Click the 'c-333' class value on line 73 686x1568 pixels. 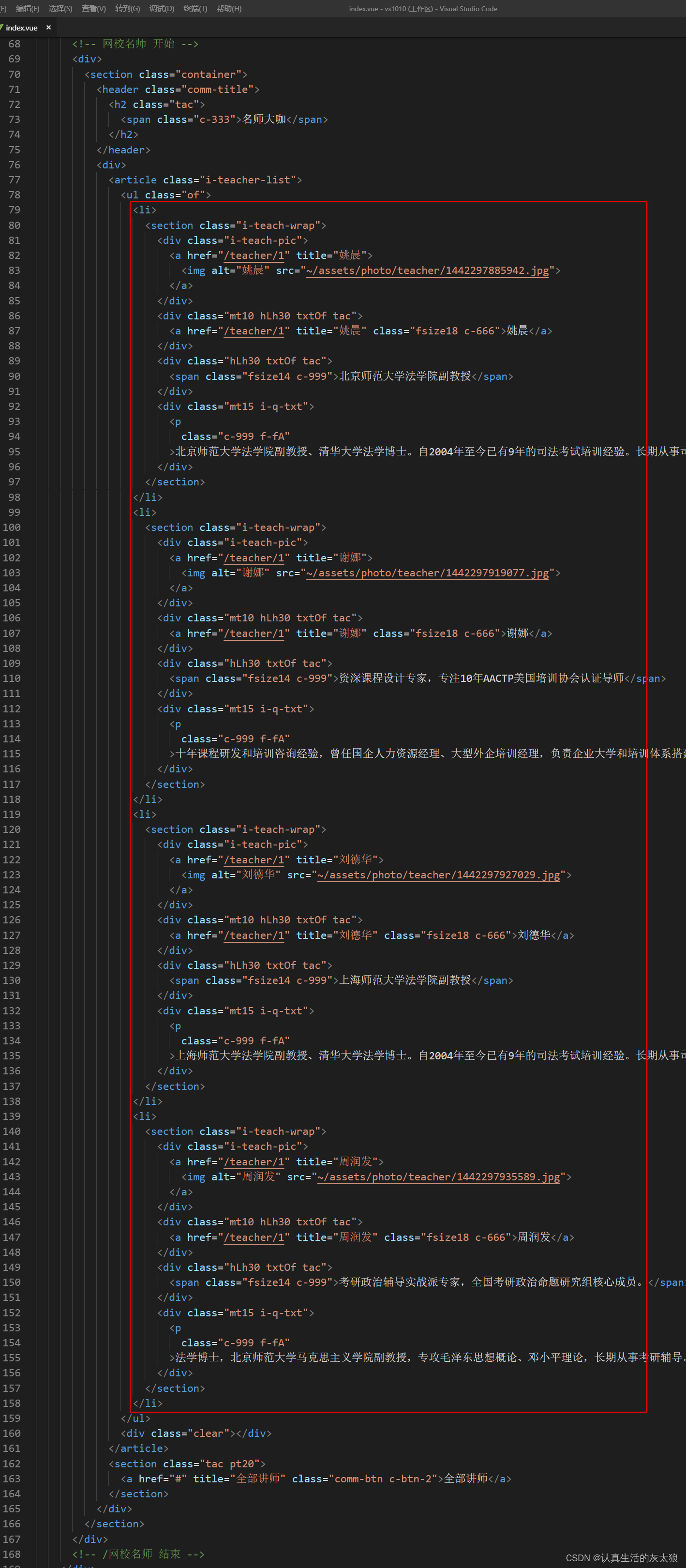(x=215, y=120)
